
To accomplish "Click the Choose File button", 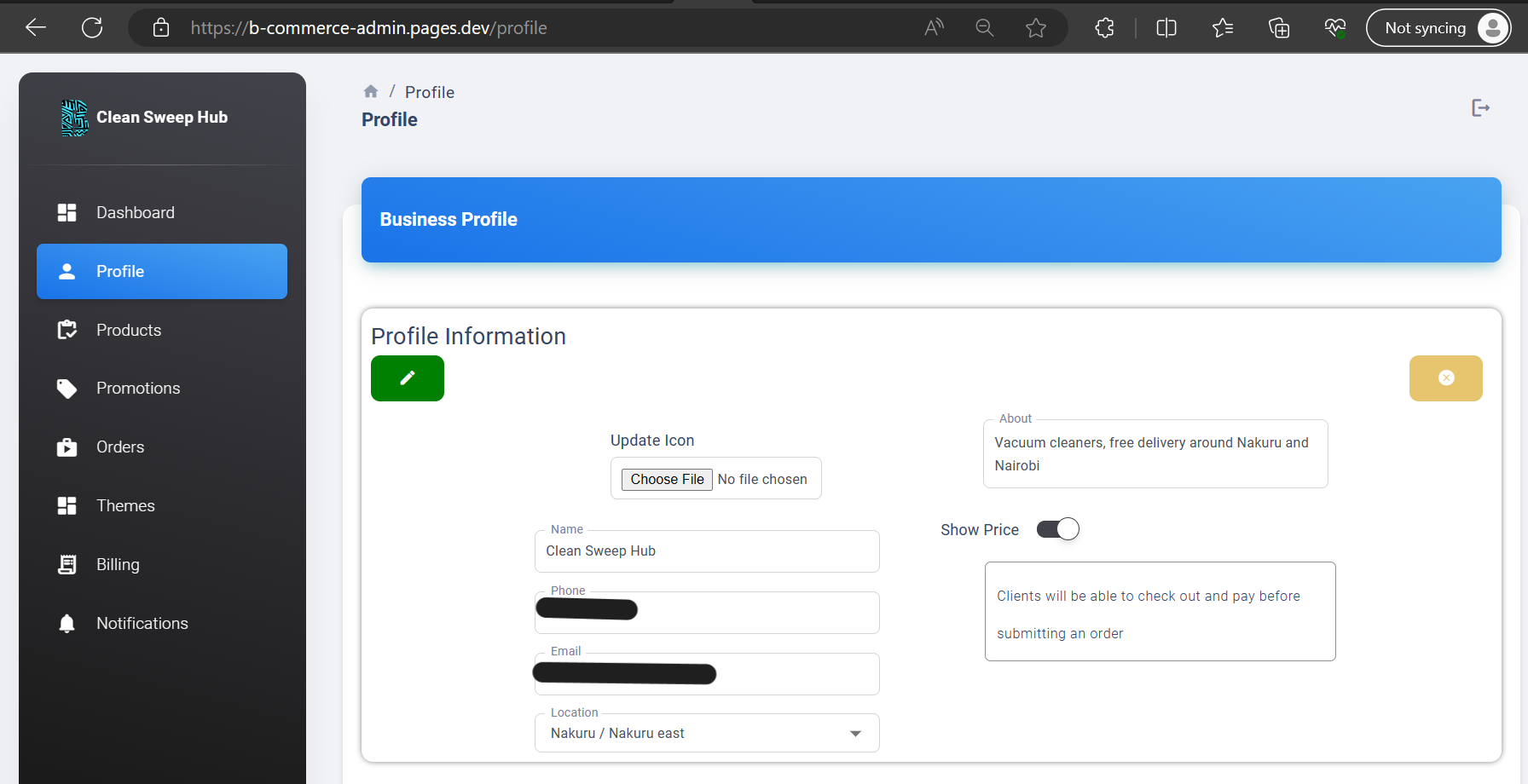I will coord(667,480).
